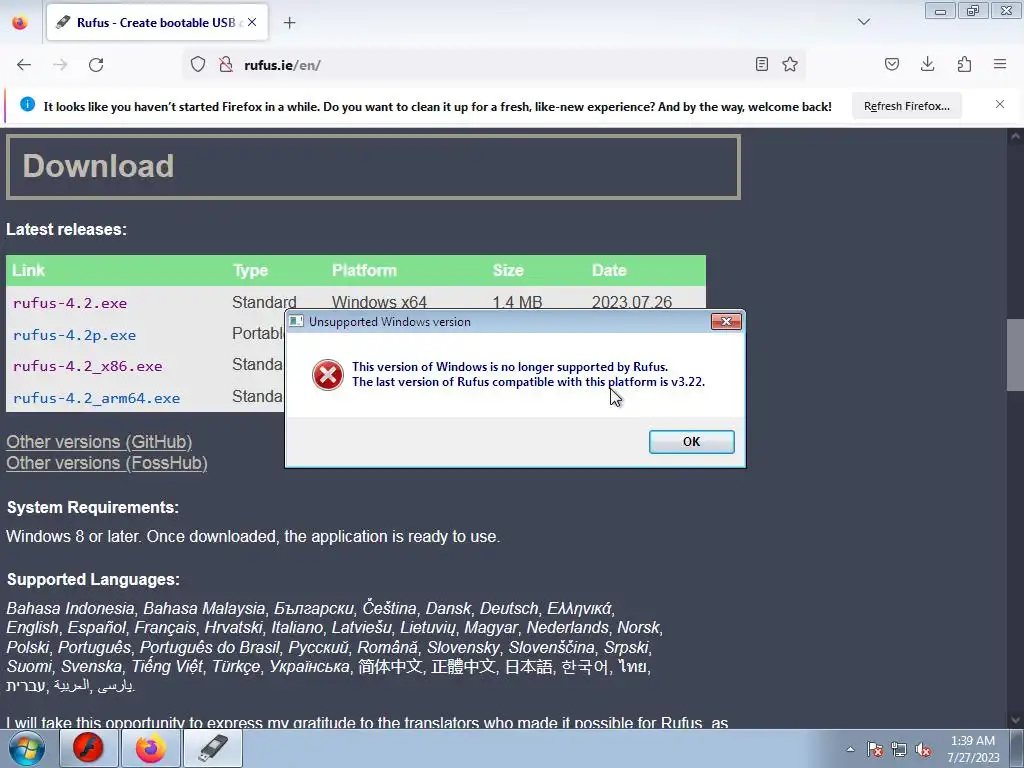Click the info icon in notification bar
The image size is (1024, 768).
tap(27, 104)
